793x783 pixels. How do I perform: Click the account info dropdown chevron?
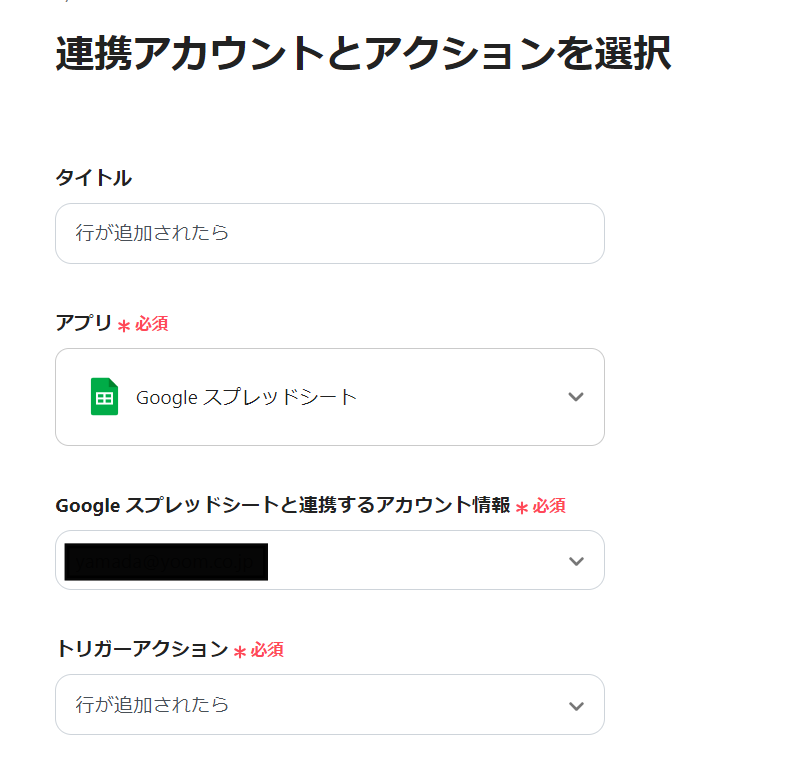pos(575,561)
